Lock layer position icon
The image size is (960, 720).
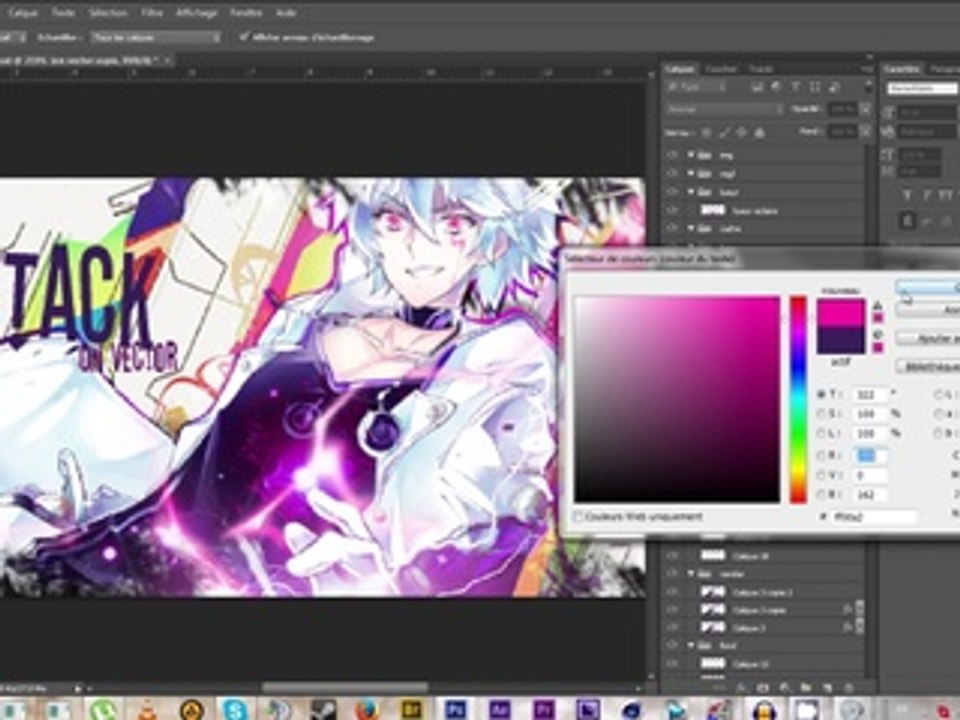tap(741, 132)
